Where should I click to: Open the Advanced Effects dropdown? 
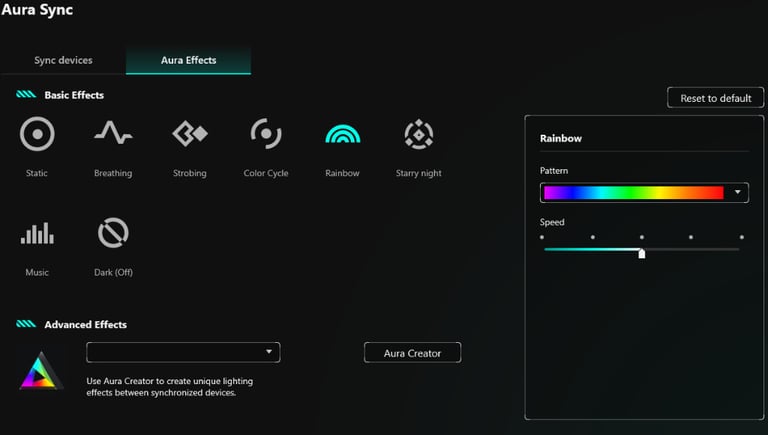point(183,352)
